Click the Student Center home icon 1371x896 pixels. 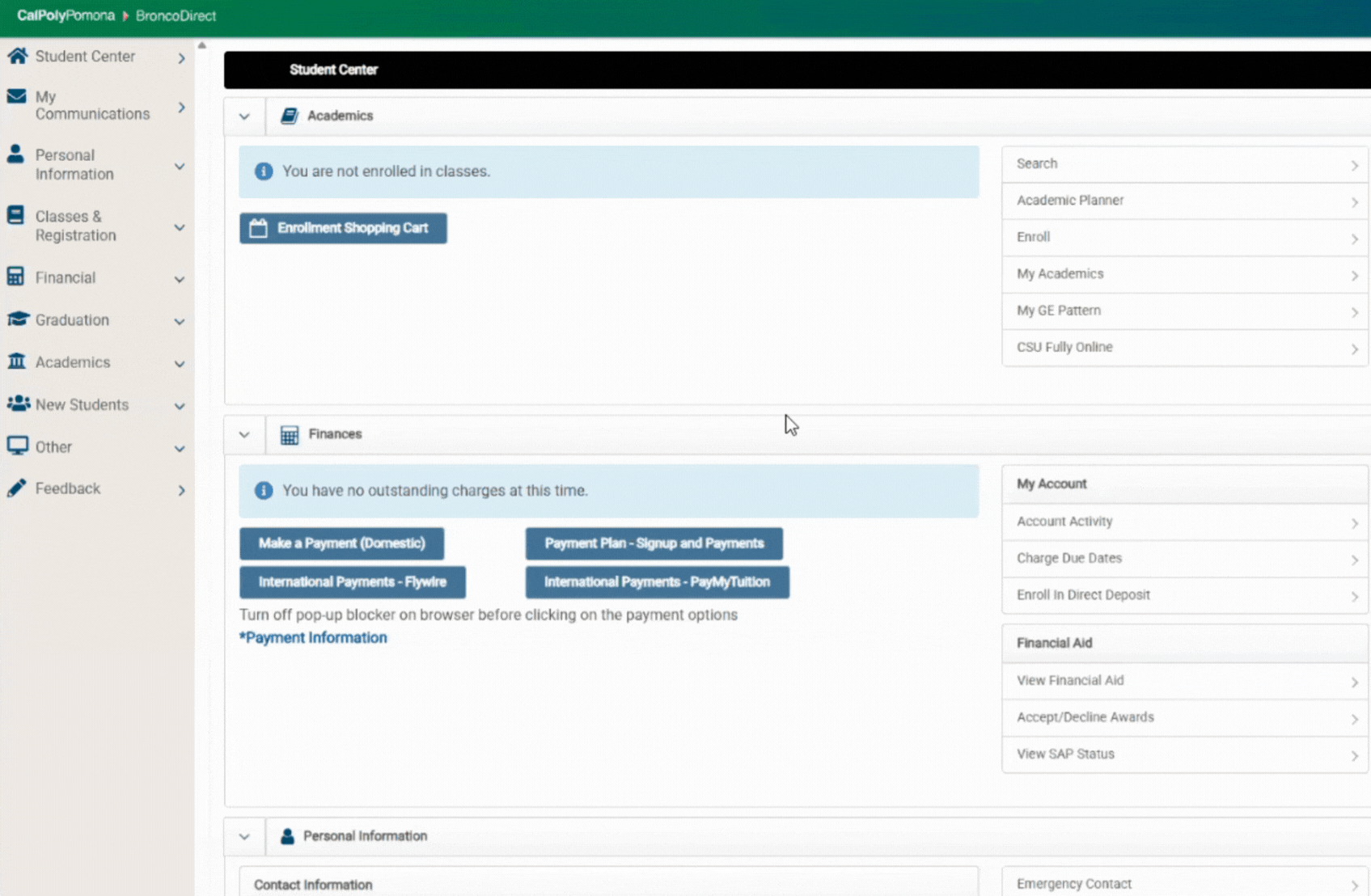(x=17, y=56)
